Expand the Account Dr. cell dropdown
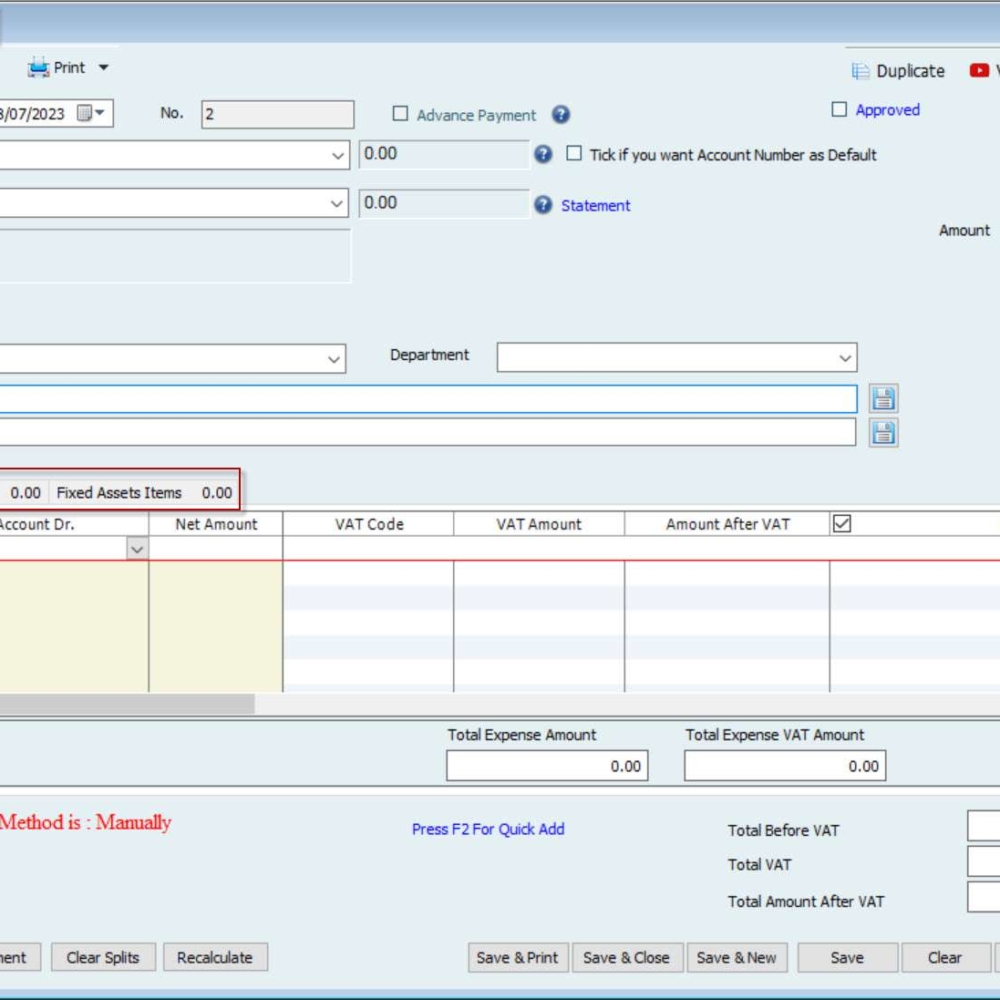The height and width of the screenshot is (1000, 1000). click(x=136, y=549)
